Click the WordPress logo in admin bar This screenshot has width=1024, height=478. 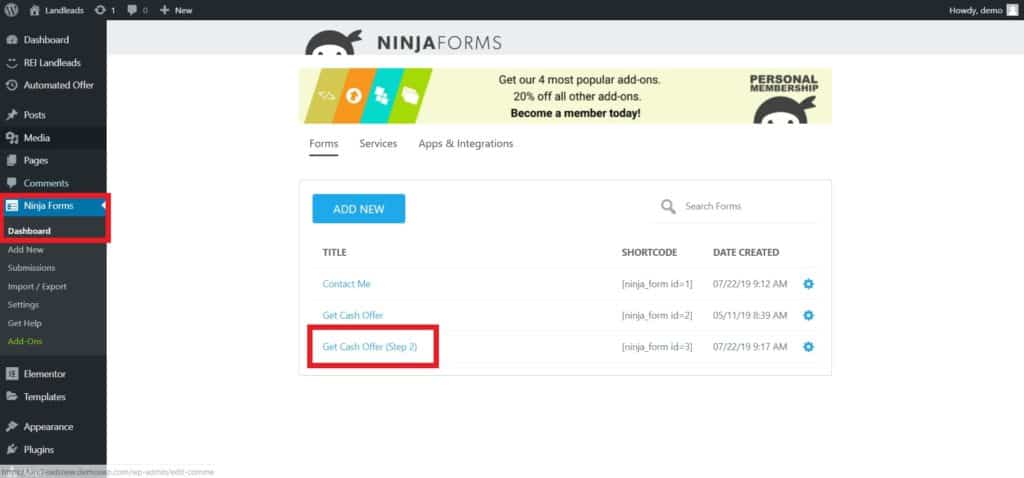click(11, 10)
